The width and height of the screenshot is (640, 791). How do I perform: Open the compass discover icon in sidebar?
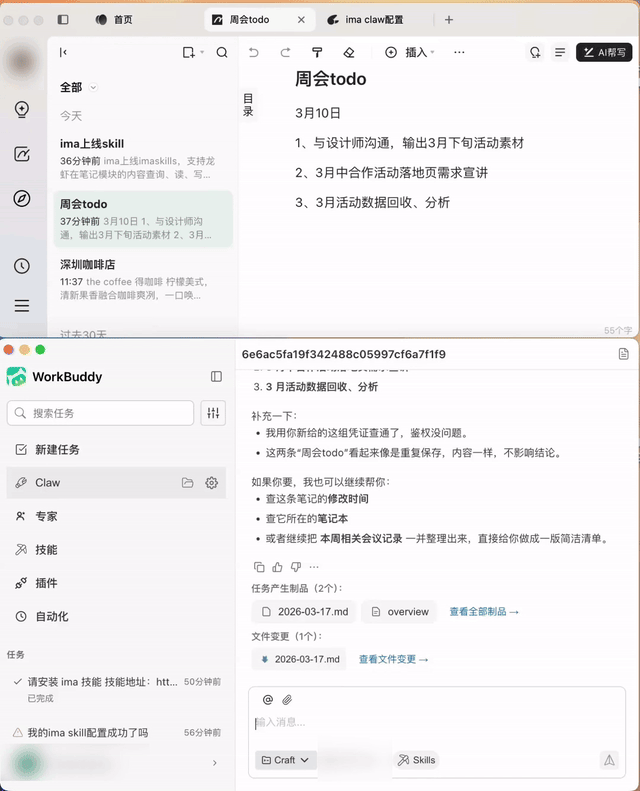click(x=22, y=198)
